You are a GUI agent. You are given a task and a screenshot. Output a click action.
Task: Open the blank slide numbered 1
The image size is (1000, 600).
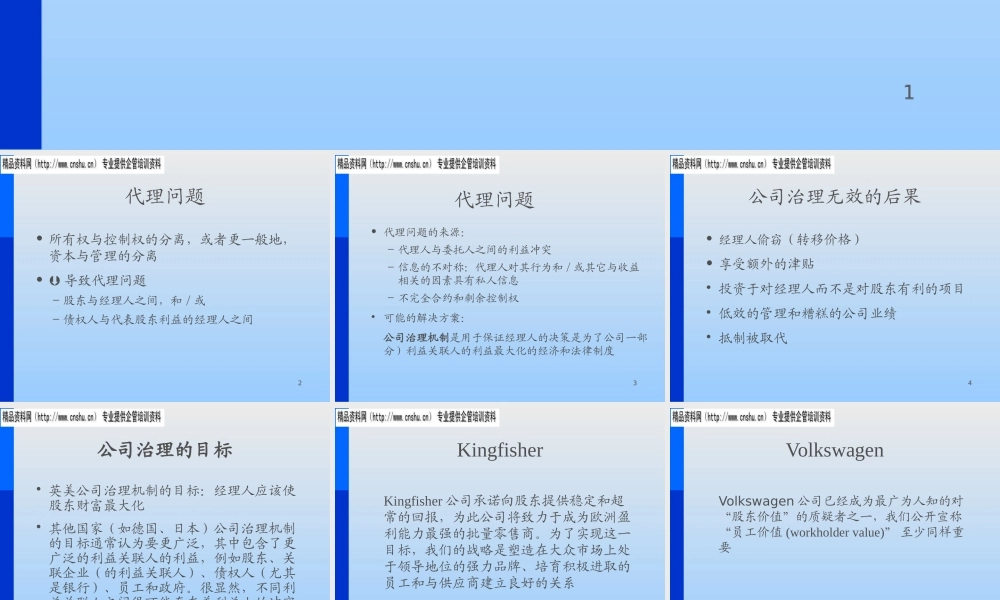500,75
